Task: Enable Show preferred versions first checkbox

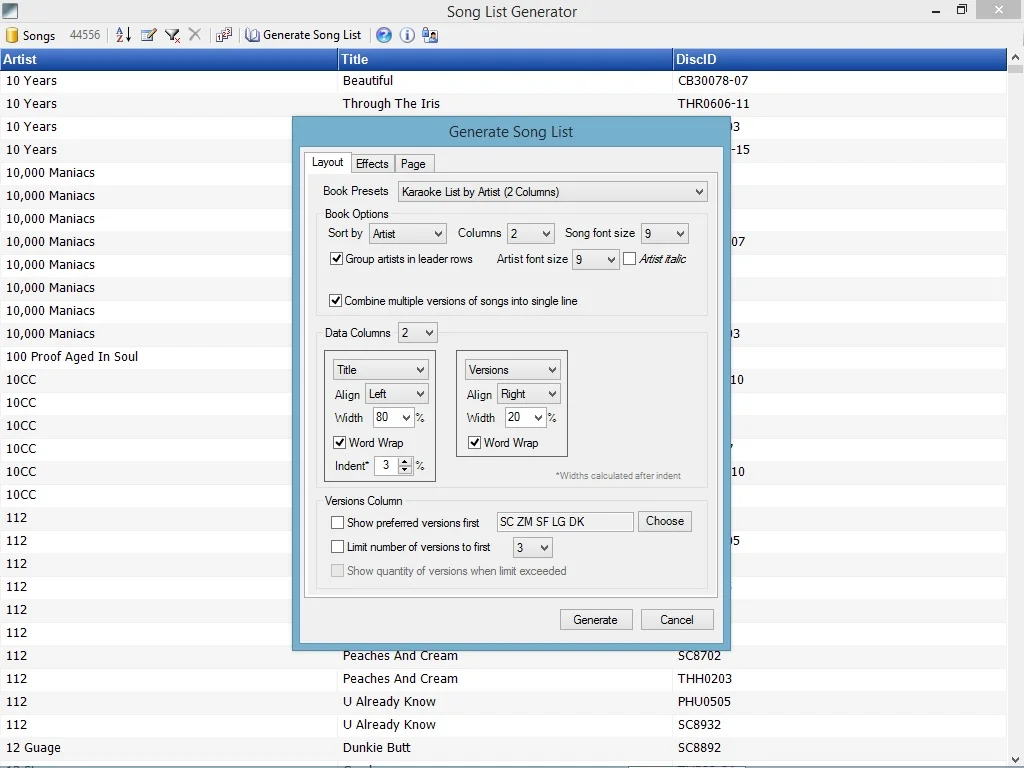Action: [338, 522]
